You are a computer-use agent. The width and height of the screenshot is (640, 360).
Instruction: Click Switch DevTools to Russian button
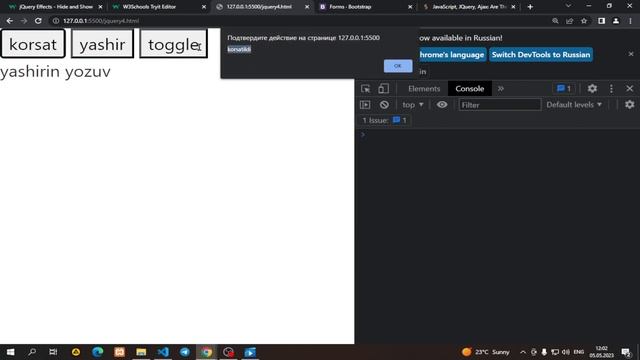540,55
